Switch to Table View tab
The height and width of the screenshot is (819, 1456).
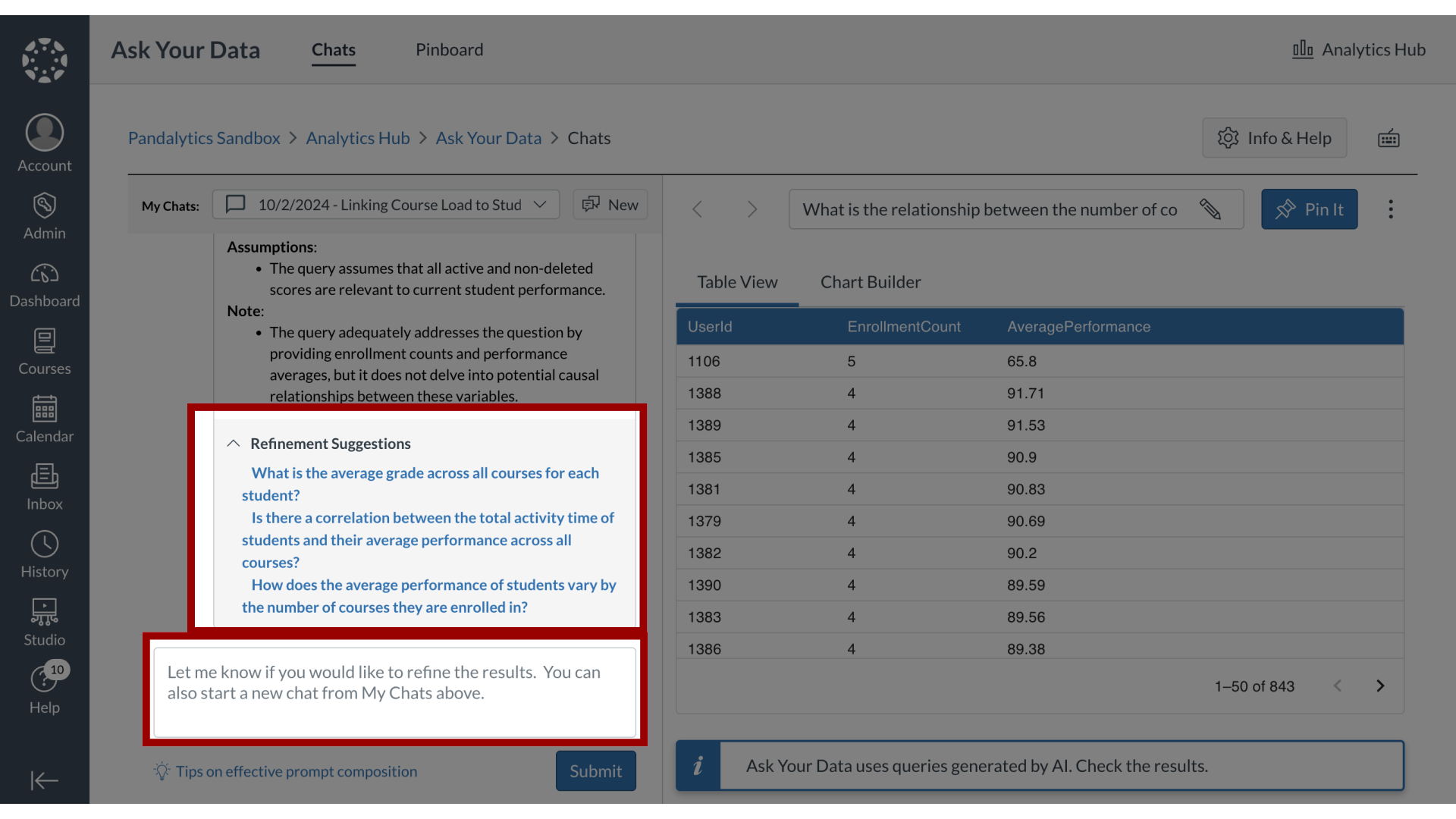pos(737,282)
